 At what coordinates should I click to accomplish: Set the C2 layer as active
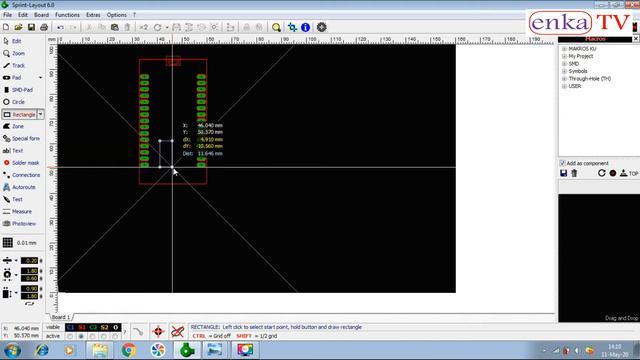click(93, 336)
